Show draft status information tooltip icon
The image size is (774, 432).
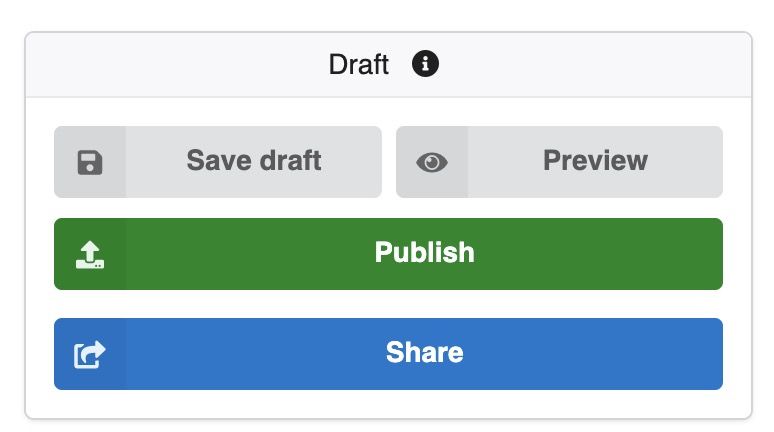(425, 64)
